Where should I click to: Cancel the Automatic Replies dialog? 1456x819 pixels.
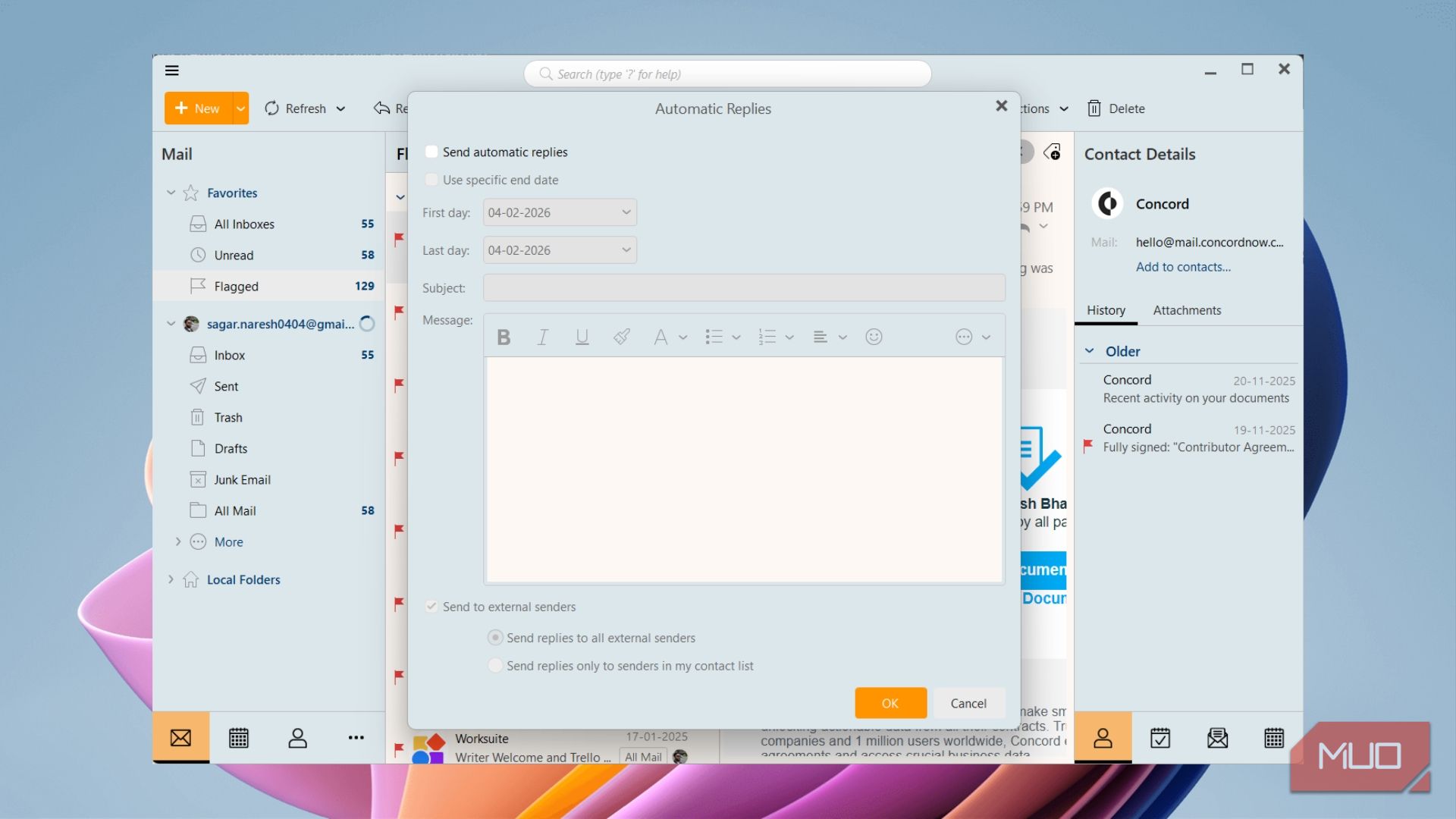[x=968, y=703]
